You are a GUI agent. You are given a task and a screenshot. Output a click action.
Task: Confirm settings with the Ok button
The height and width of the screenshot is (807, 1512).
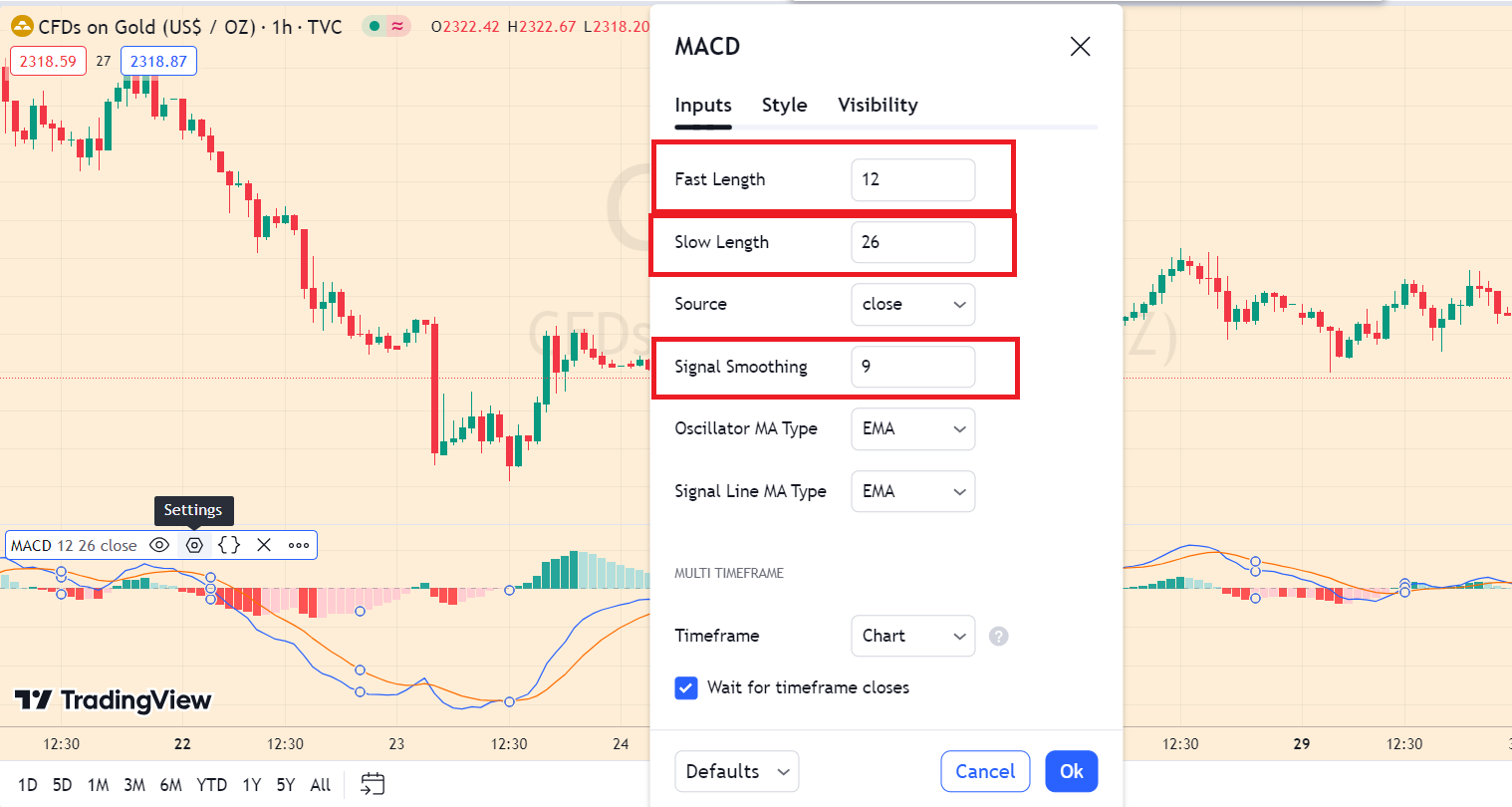coord(1072,771)
